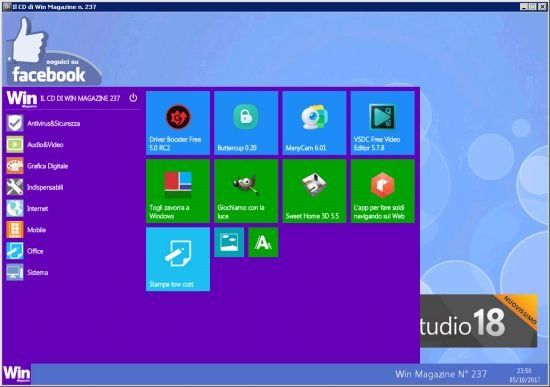The height and width of the screenshot is (387, 550).
Task: Click the Antivirus&Sicurezza shield icon
Action: coord(15,123)
